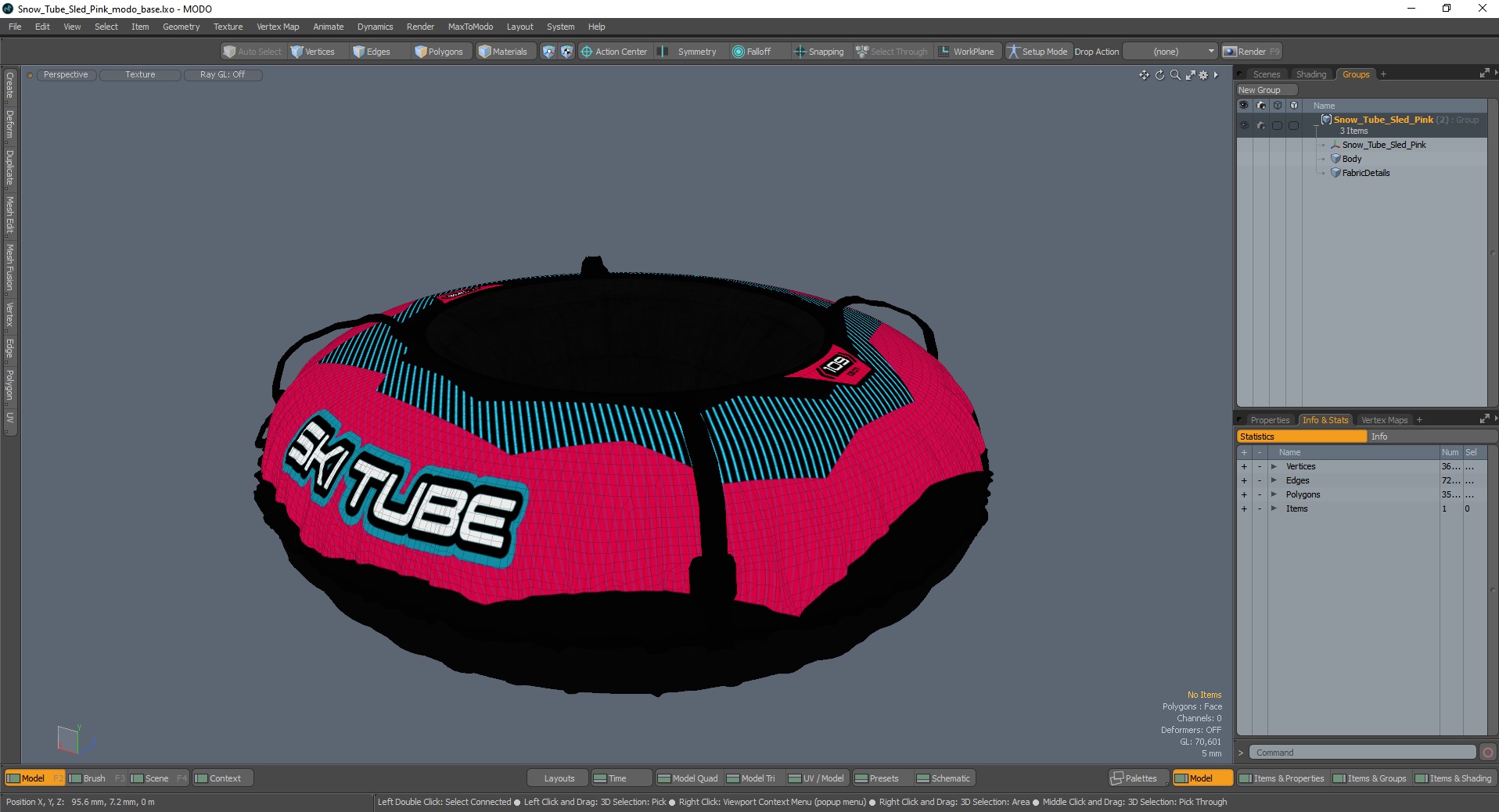Screen dimensions: 1499x812
Task: Click the minus in the Polygons row
Action: pos(1260,495)
